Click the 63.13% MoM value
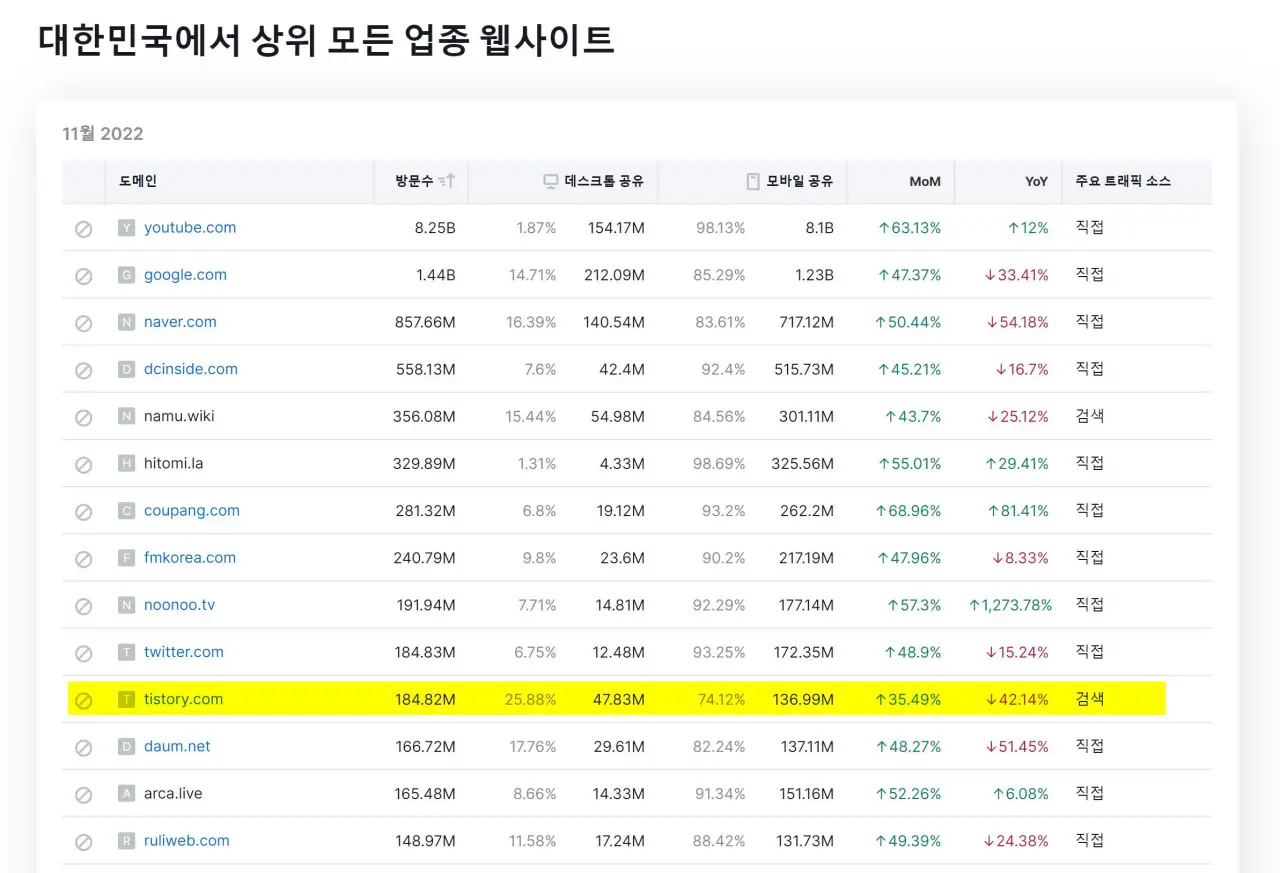Image resolution: width=1280 pixels, height=873 pixels. click(909, 227)
